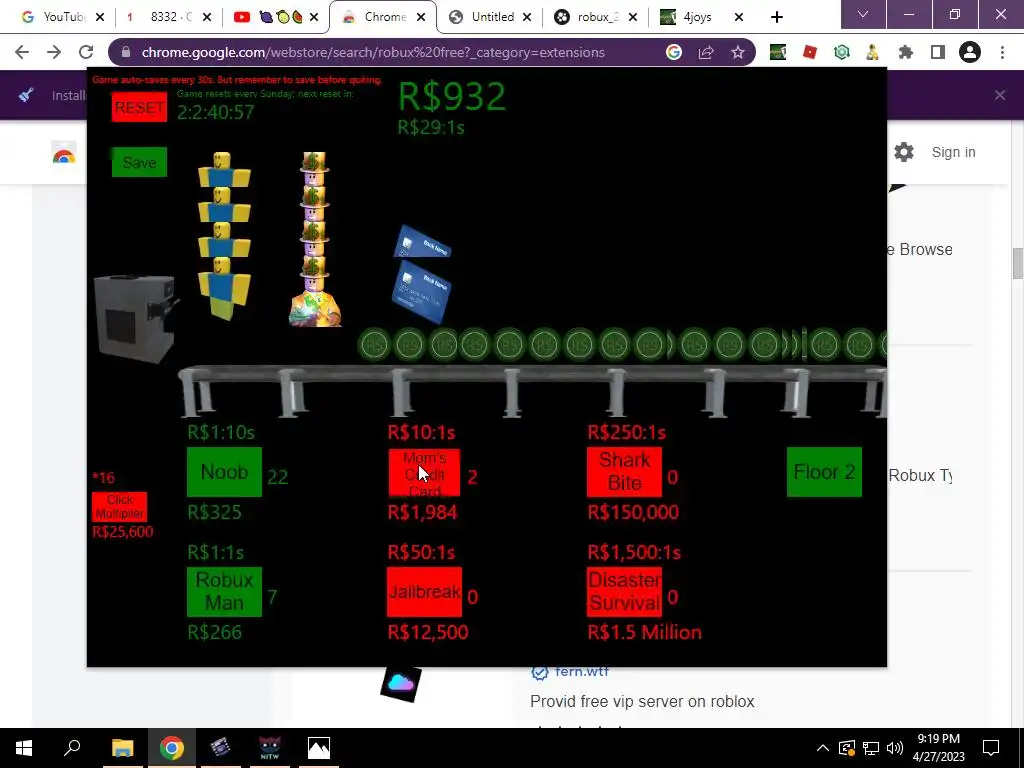The width and height of the screenshot is (1024, 768).
Task: Open Chrome from the taskbar
Action: 172,748
